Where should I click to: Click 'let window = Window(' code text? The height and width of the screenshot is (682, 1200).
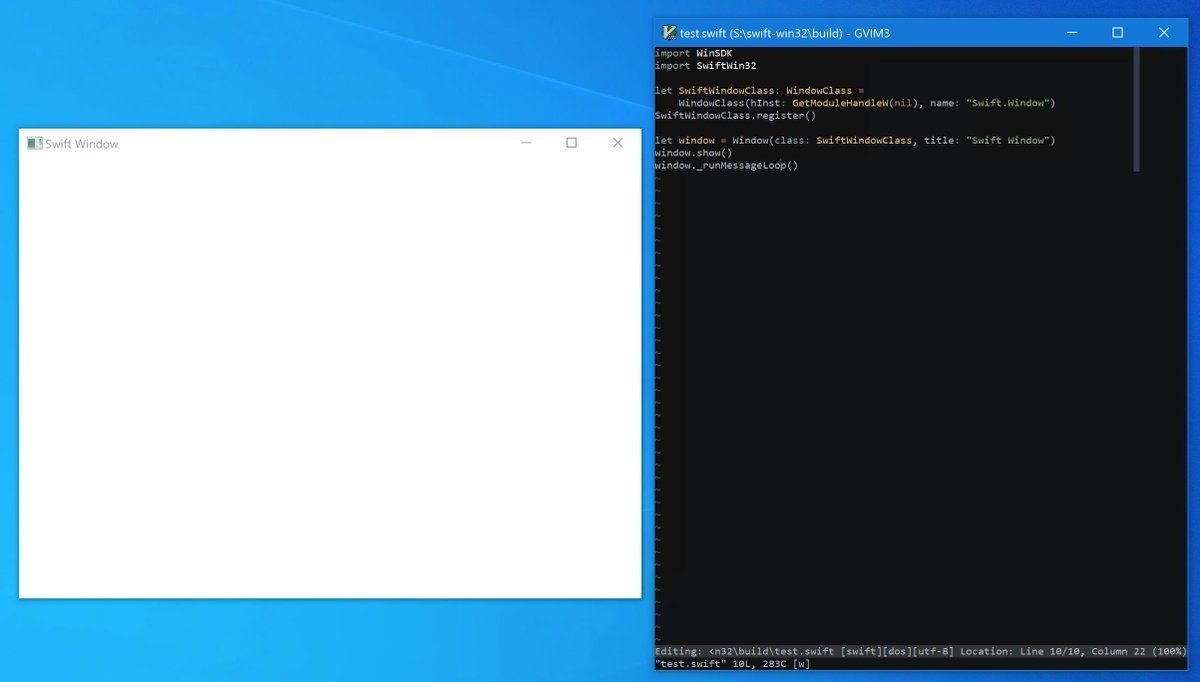715,141
